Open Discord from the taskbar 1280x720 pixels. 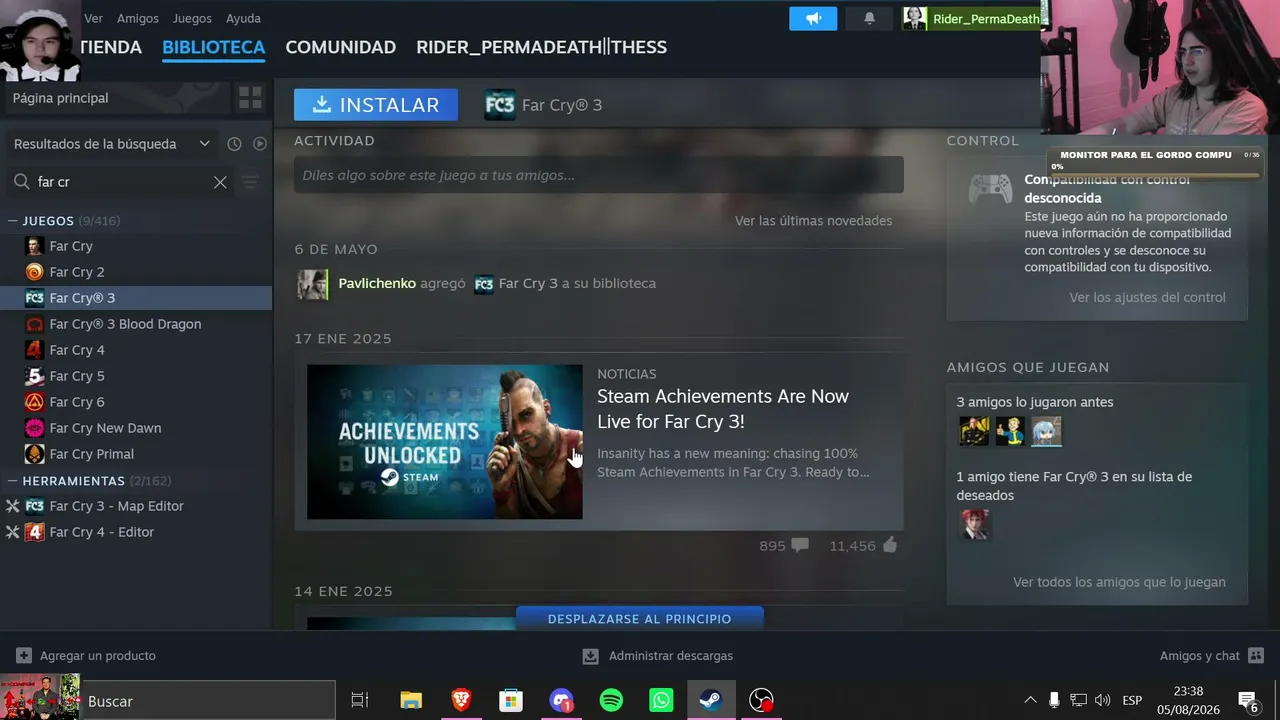coord(561,701)
